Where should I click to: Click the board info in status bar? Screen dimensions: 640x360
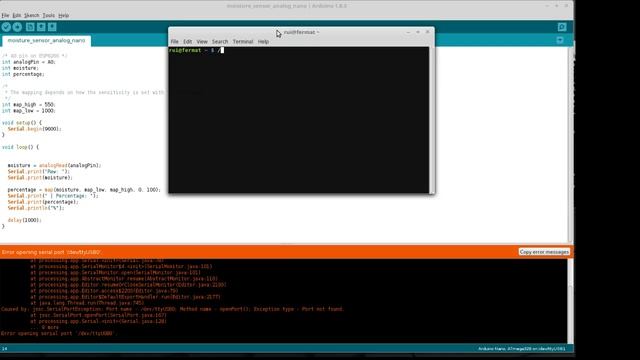[522, 349]
